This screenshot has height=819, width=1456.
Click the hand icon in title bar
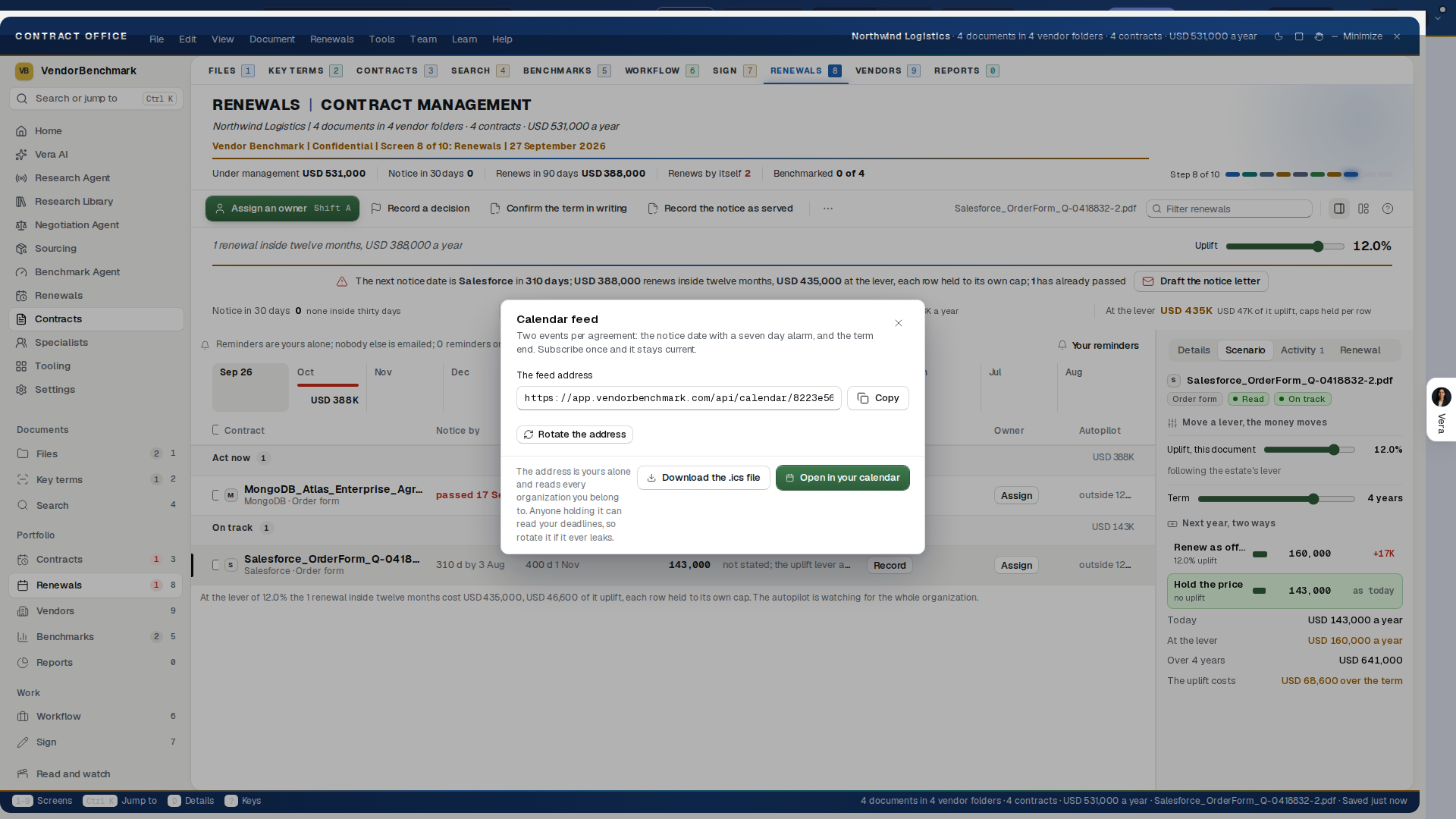(1319, 36)
